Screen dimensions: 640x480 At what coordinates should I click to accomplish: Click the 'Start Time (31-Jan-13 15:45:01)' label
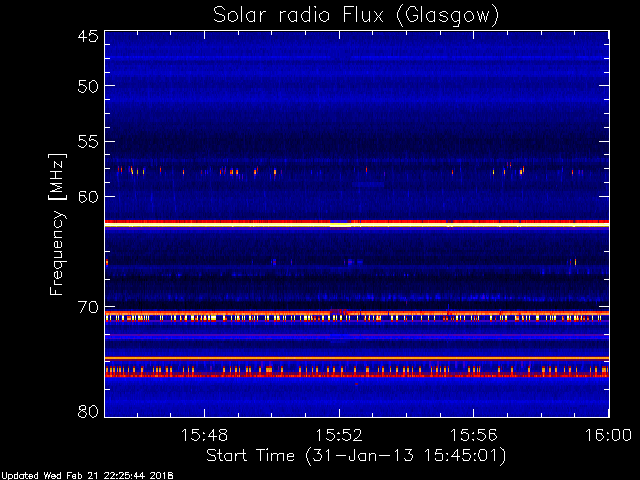pos(356,456)
